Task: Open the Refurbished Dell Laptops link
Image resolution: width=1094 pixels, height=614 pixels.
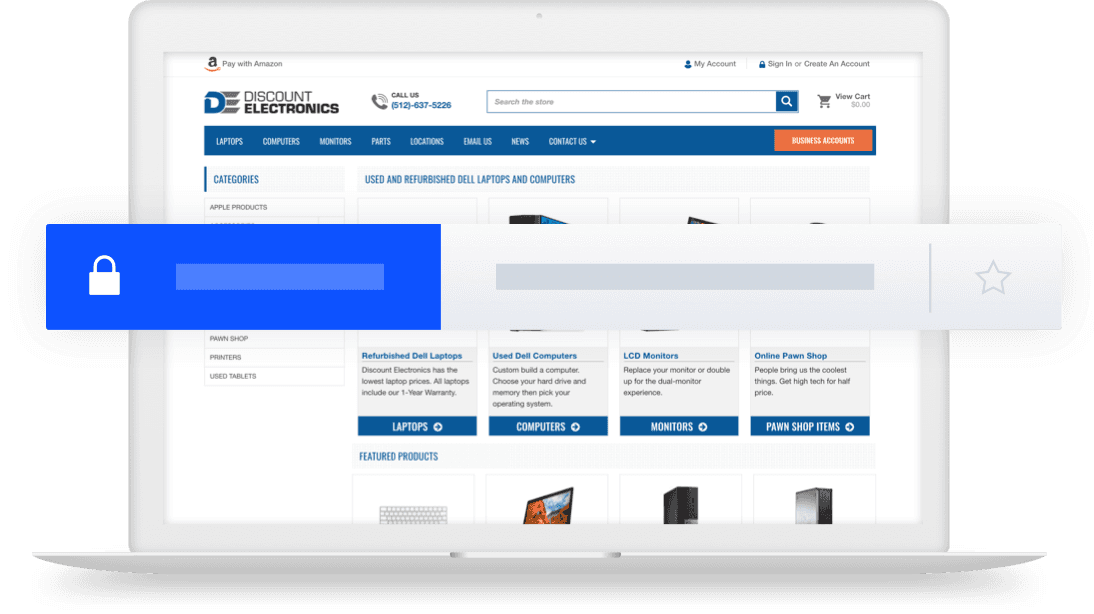Action: [412, 356]
